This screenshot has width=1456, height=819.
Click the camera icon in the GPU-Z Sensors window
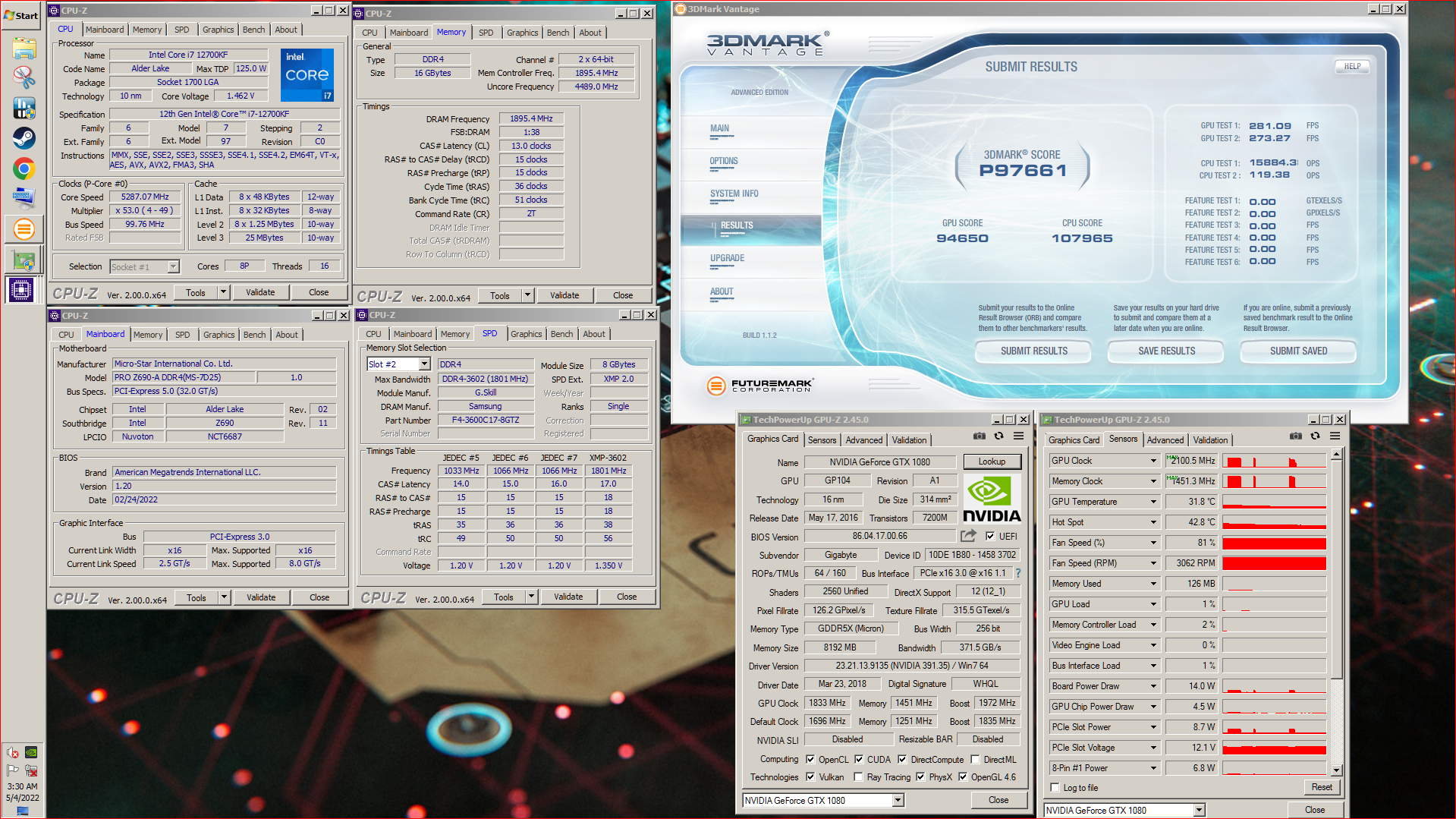pos(1296,436)
